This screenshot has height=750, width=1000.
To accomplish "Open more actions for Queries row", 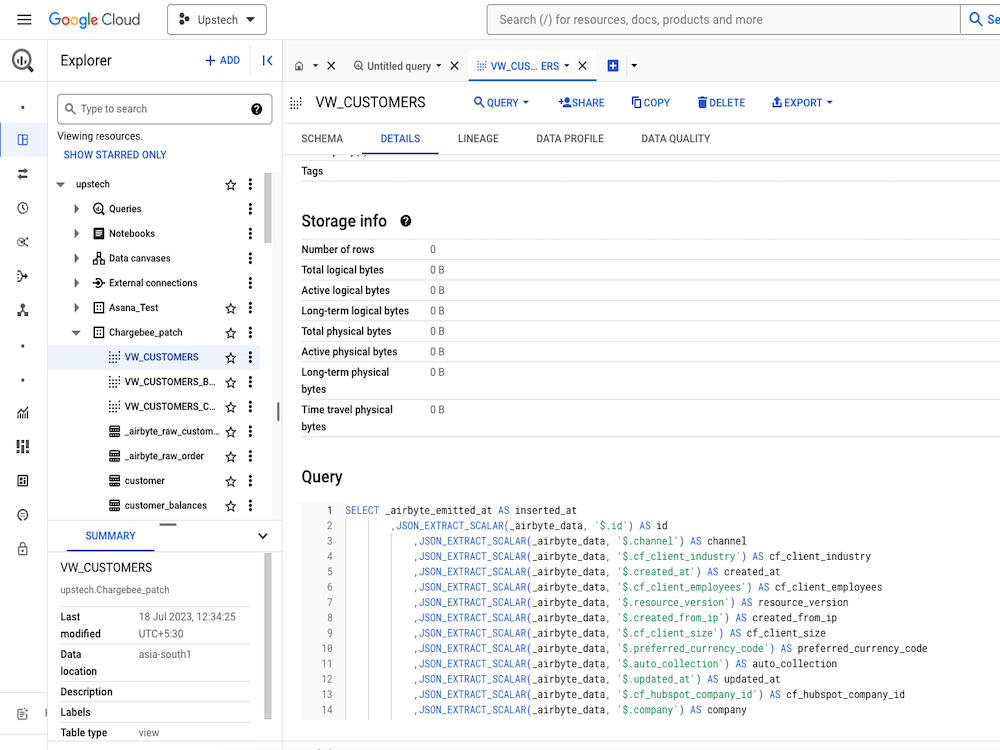I will 250,209.
